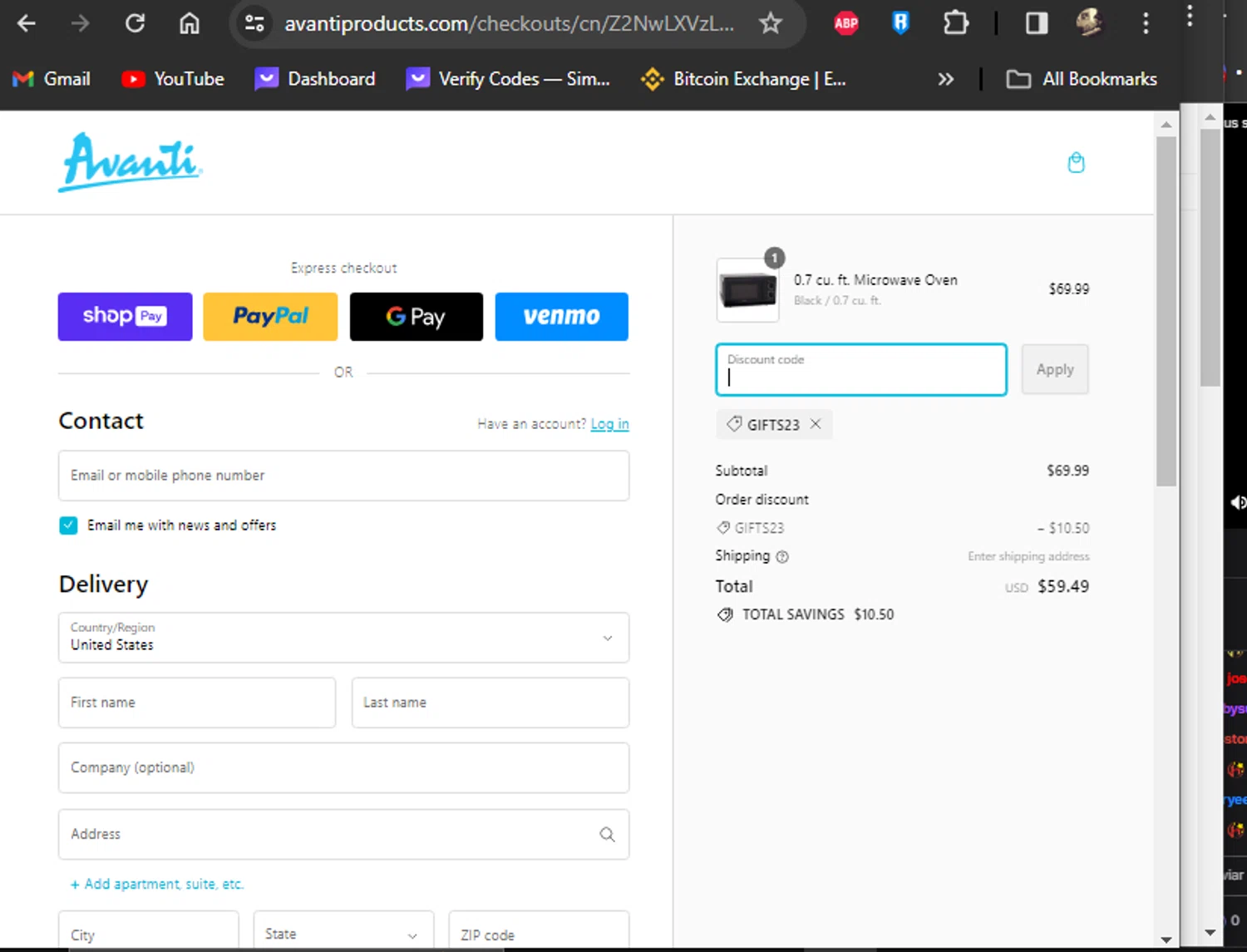Click the Company (optional) field

[343, 767]
